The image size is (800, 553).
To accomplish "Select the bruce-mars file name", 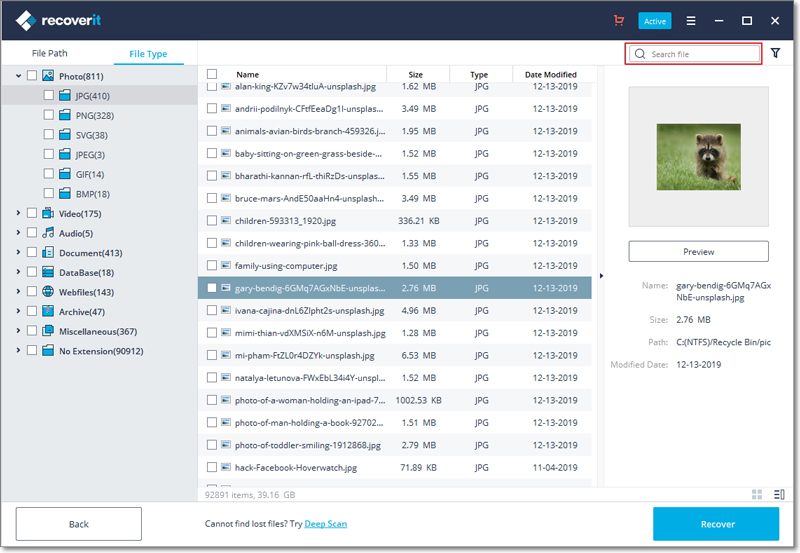I will click(309, 198).
